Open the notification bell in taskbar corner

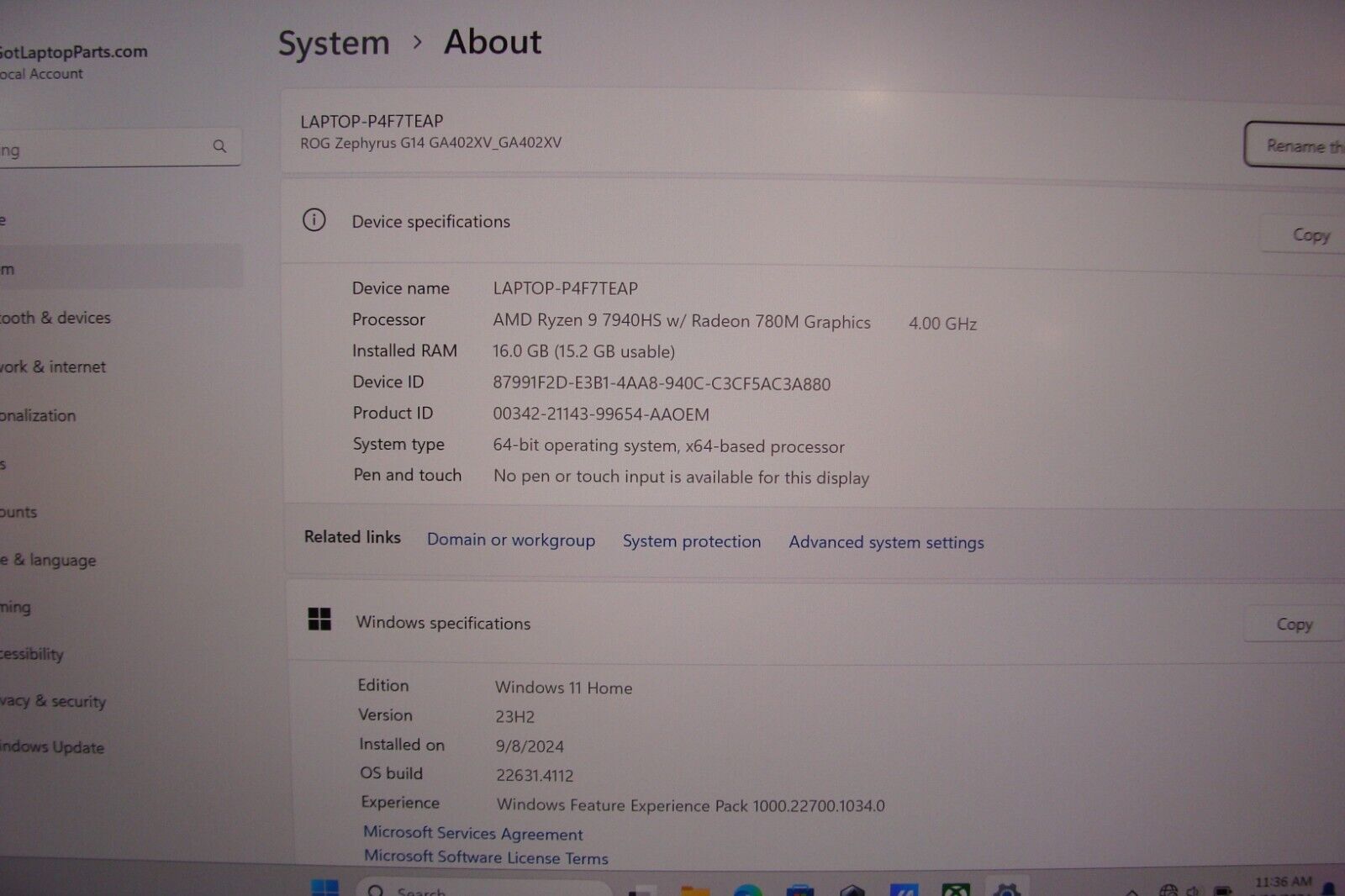(x=1328, y=888)
